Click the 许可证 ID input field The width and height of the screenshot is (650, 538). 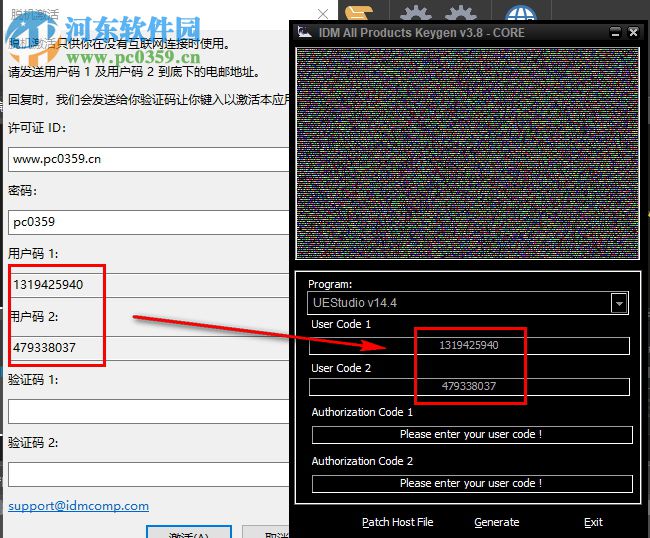click(x=149, y=159)
